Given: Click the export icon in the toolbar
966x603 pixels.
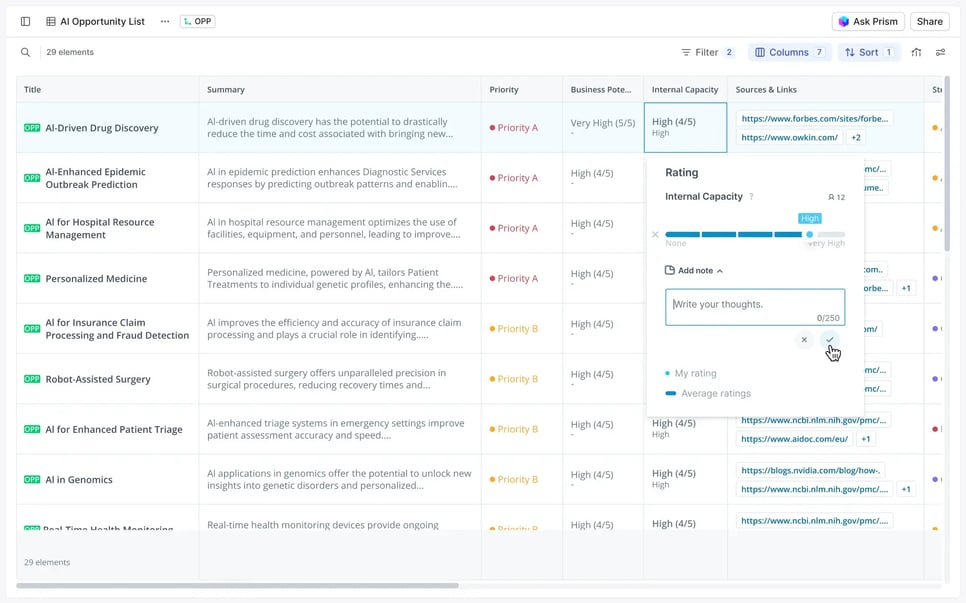Looking at the screenshot, I should [x=916, y=51].
